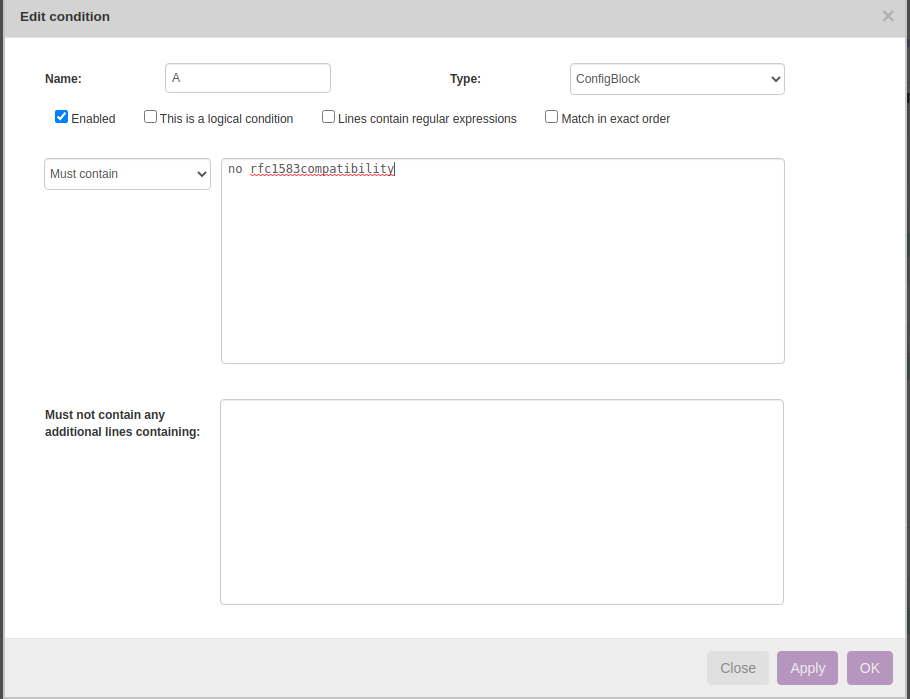
Task: Click the 'Enabled' label text
Action: point(93,119)
